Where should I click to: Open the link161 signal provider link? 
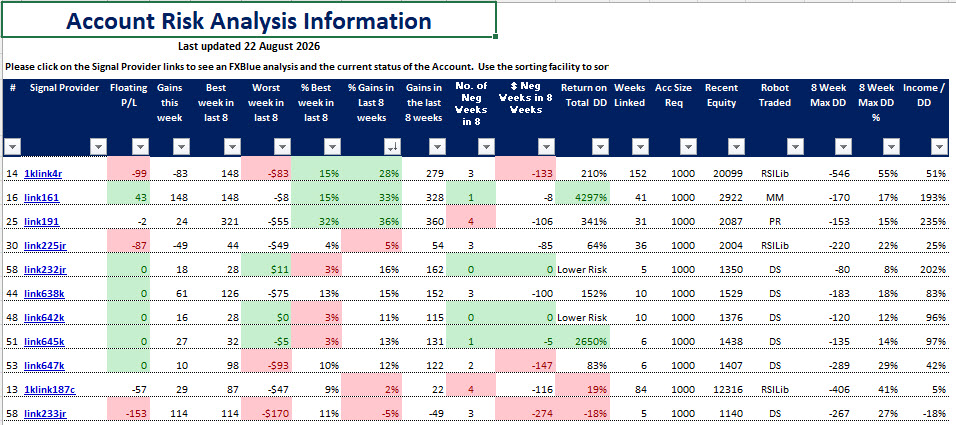(40, 198)
